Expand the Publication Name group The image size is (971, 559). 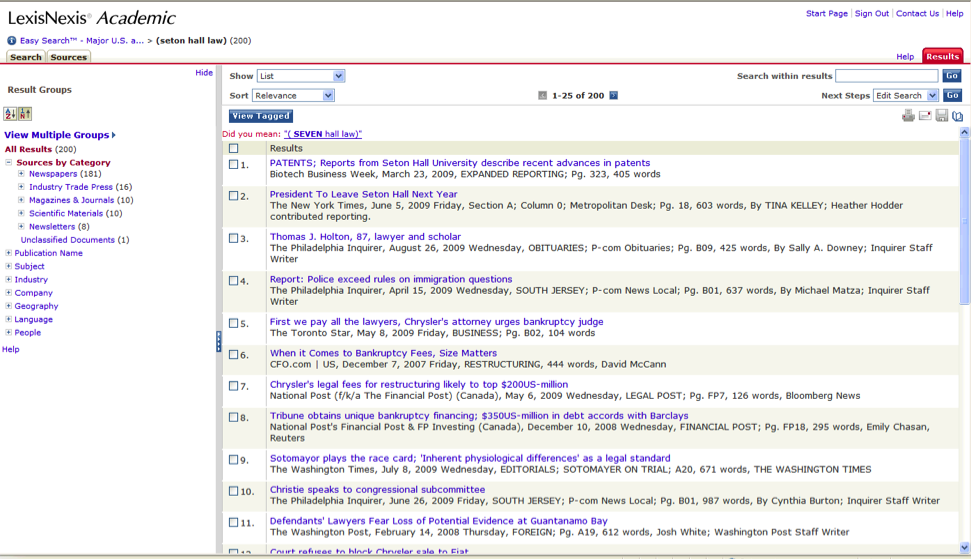pyautogui.click(x=9, y=253)
